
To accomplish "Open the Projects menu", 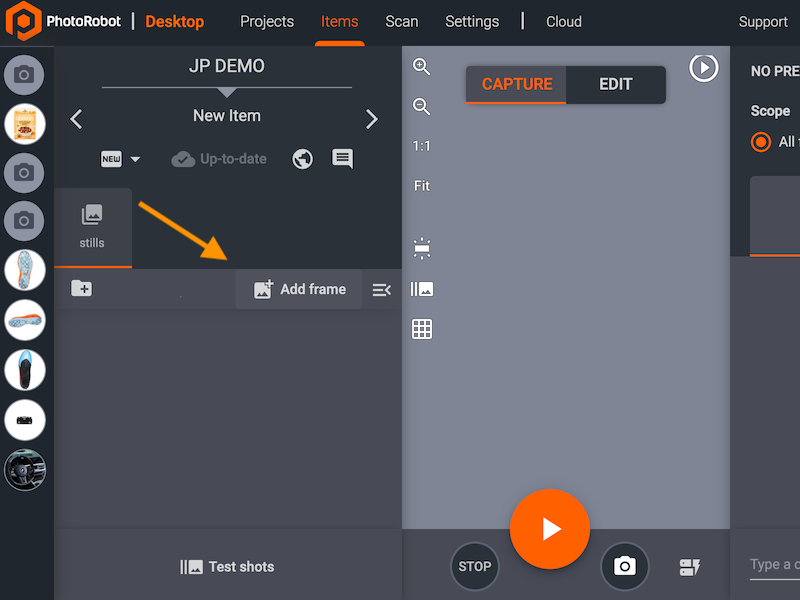I will [267, 22].
